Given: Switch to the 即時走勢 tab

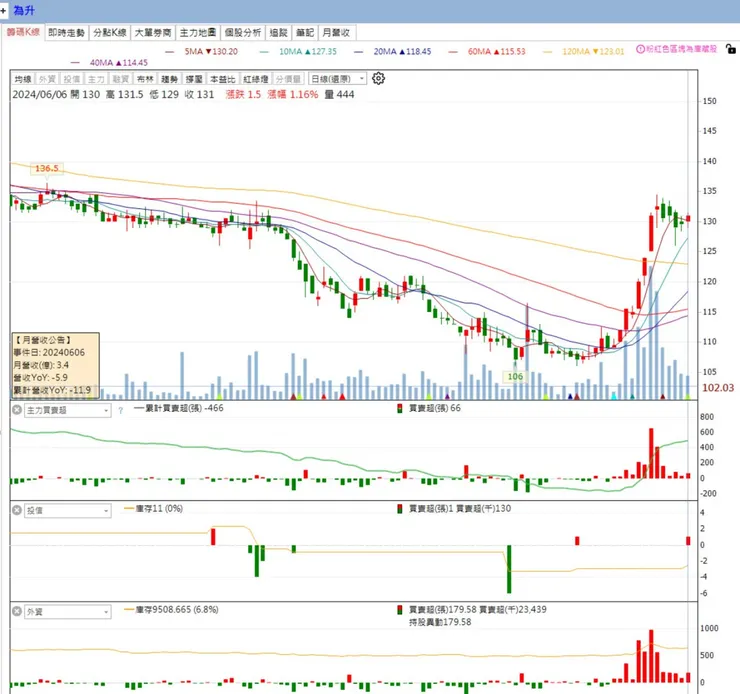Looking at the screenshot, I should pos(67,33).
